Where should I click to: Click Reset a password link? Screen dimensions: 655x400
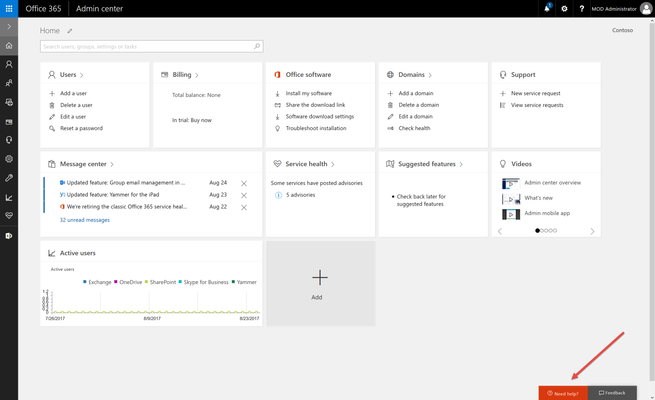point(81,128)
